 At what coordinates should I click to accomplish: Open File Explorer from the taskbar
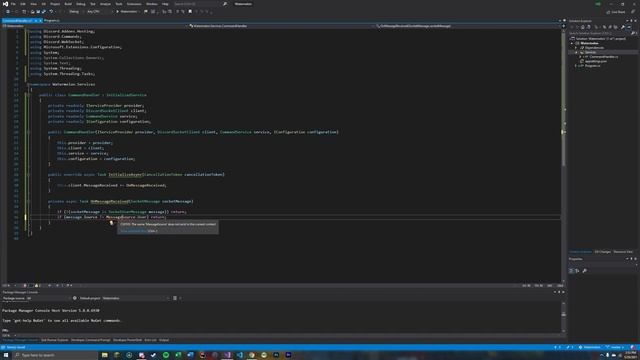[x=104, y=355]
